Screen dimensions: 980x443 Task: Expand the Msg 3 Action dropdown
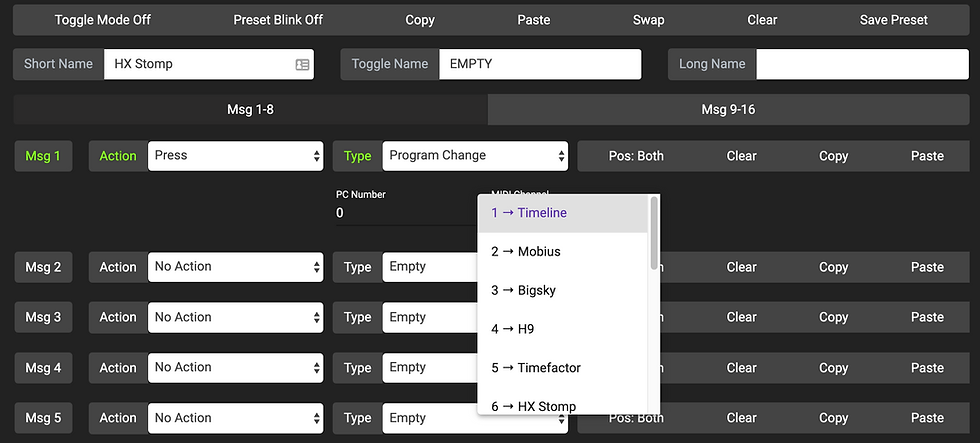point(236,317)
